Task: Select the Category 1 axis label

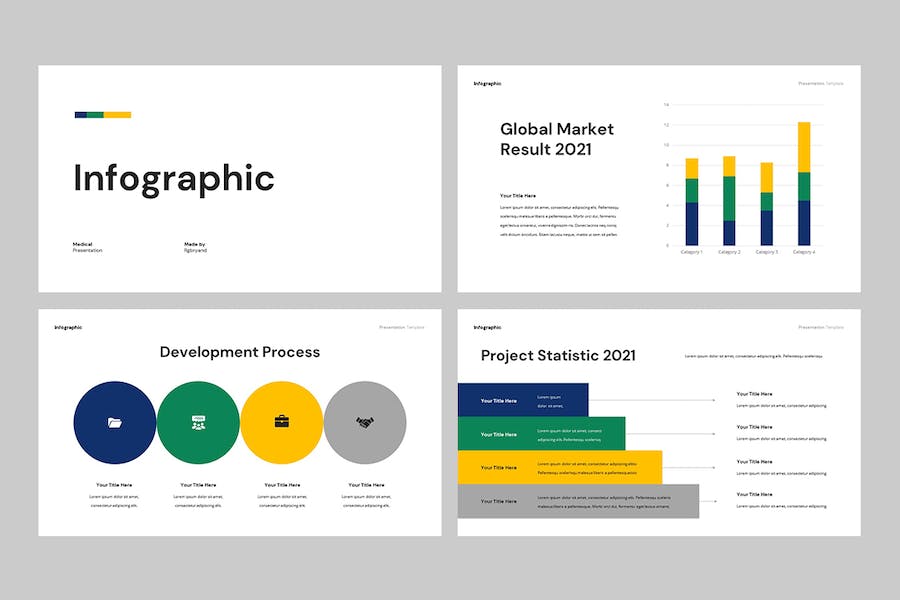Action: (692, 252)
